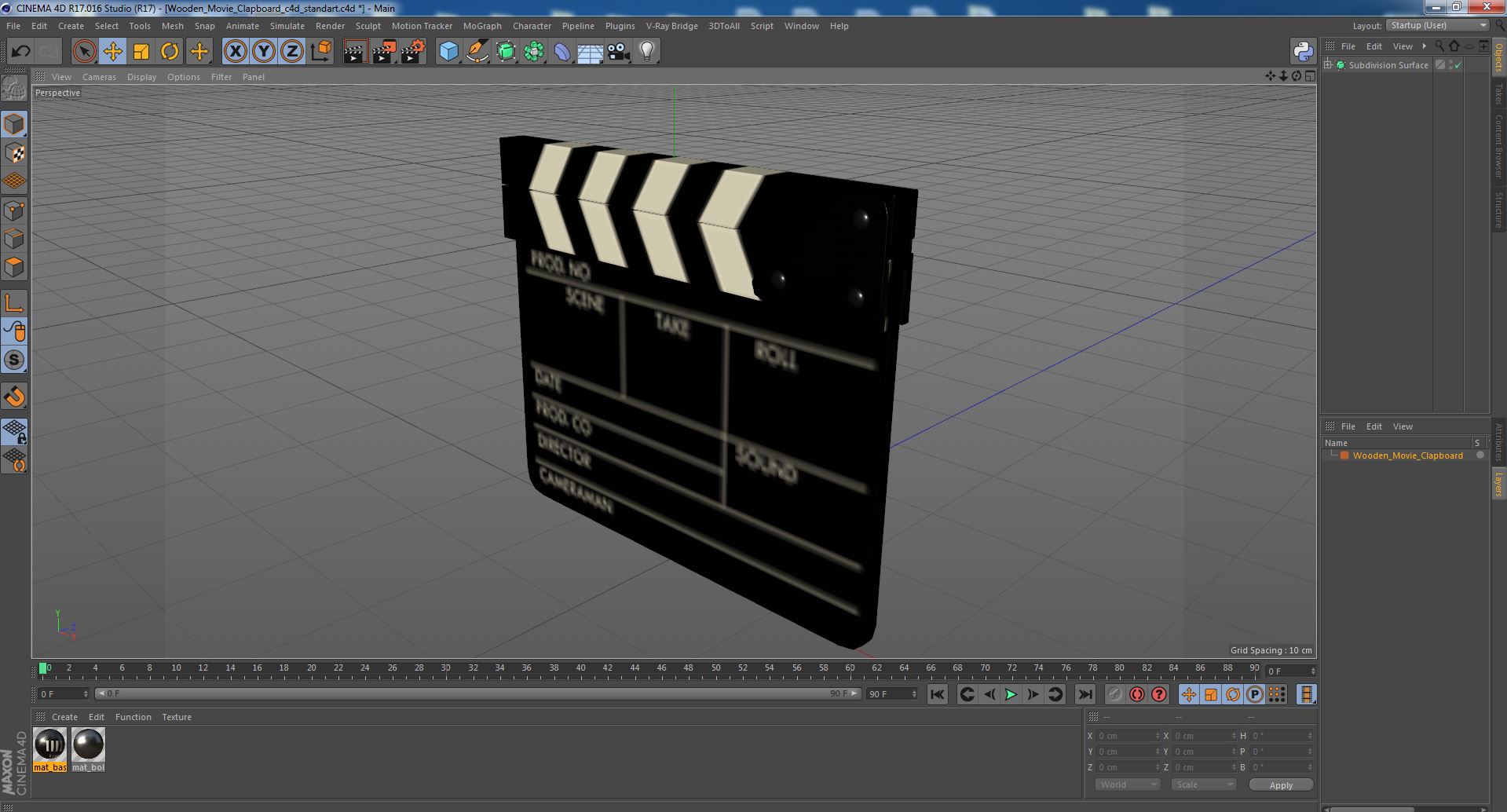Open the Objects panel search icon
The image size is (1507, 812).
tap(1439, 46)
